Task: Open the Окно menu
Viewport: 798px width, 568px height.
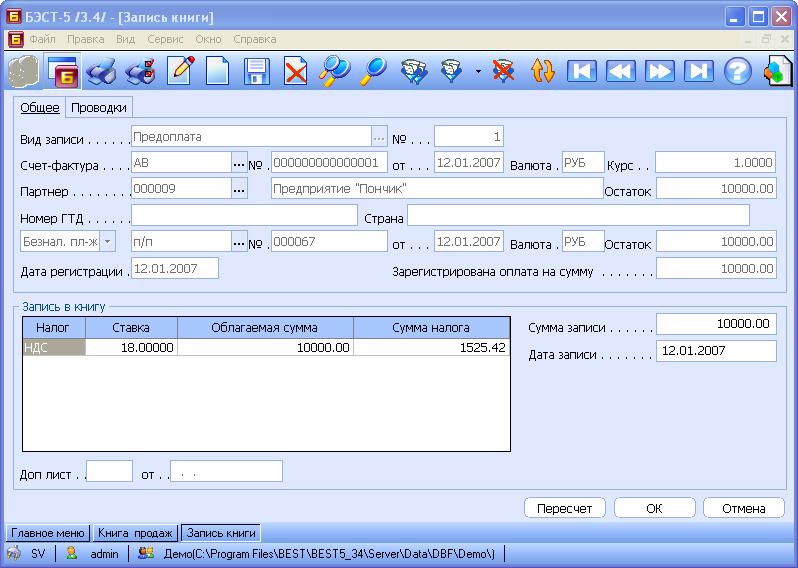Action: (x=208, y=39)
